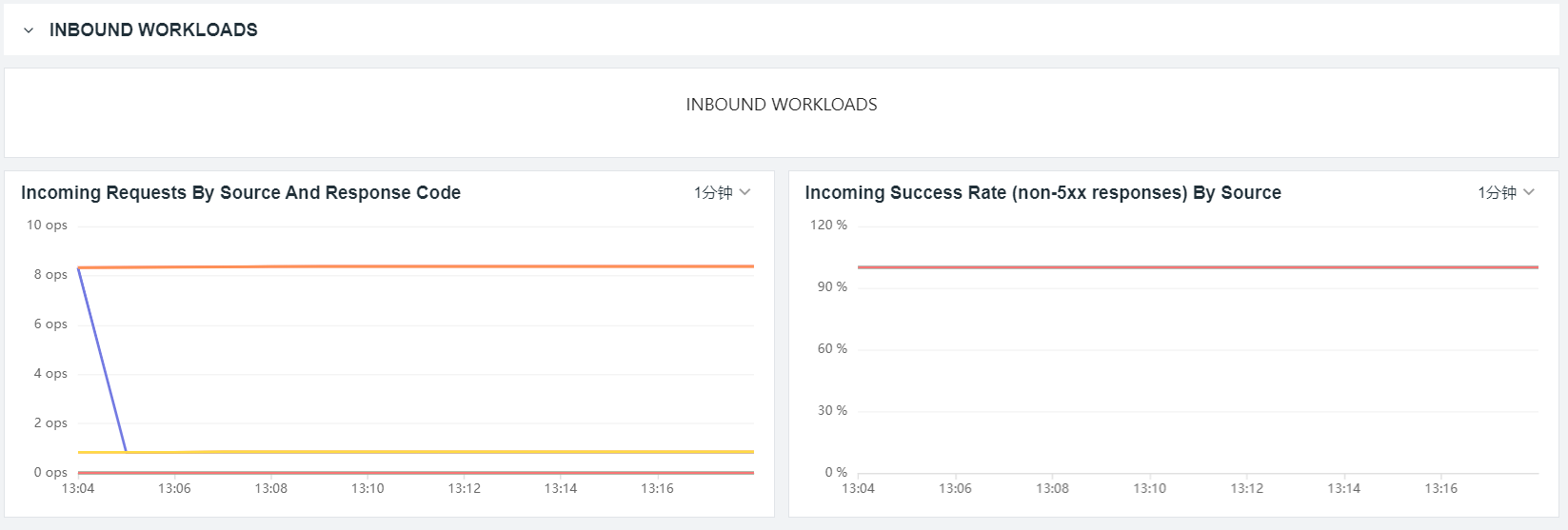1568x530 pixels.
Task: Open the 1分钟 dropdown on Incoming Requests chart
Action: coord(722,192)
